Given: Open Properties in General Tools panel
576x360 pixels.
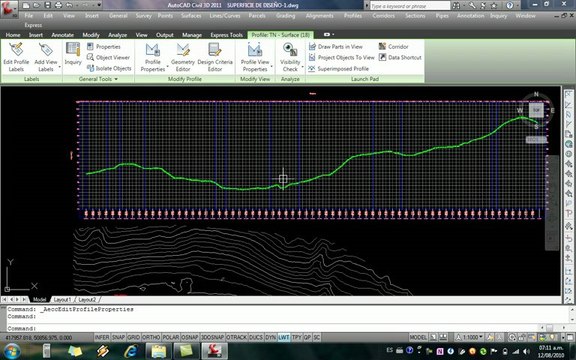Looking at the screenshot, I should (104, 47).
